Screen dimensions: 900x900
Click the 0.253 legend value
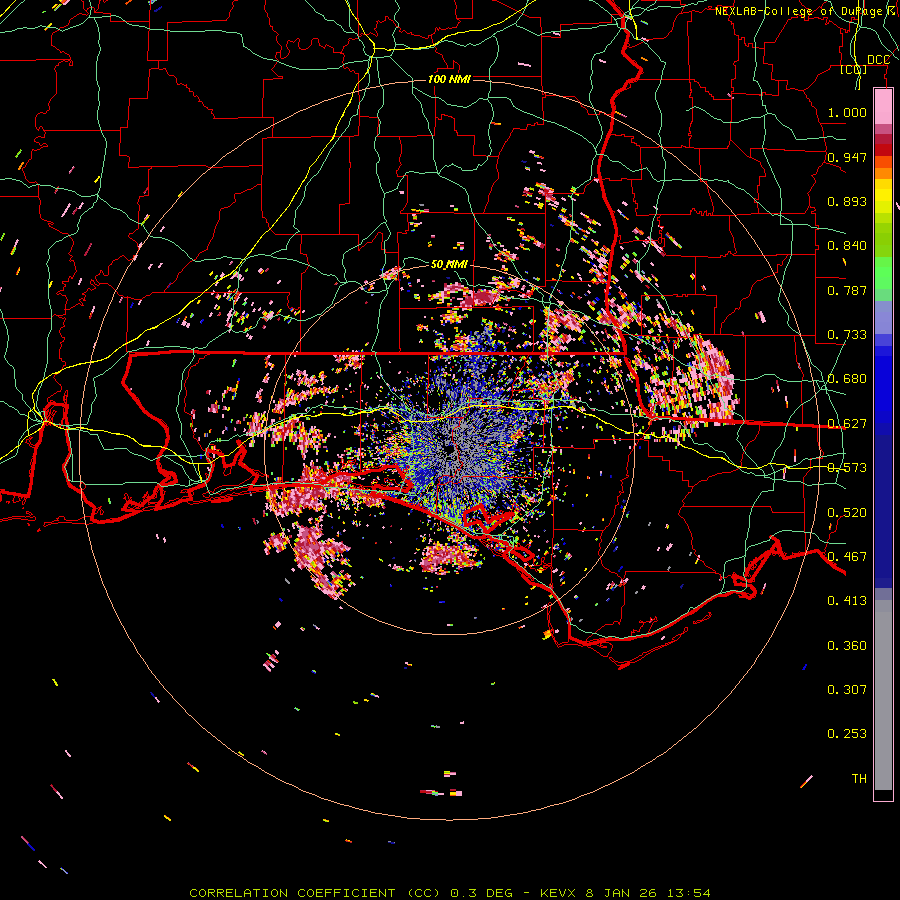point(846,734)
